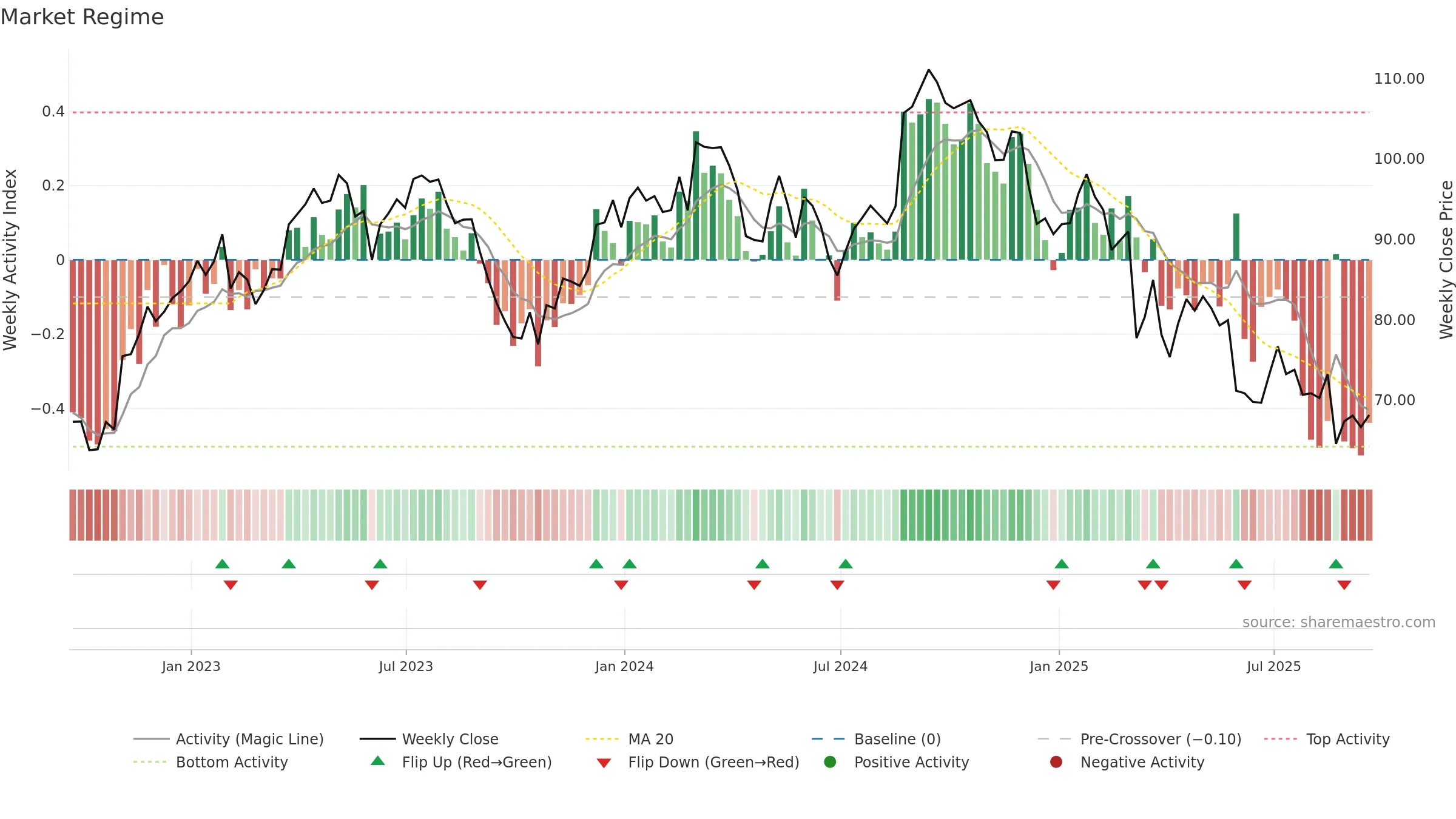This screenshot has height=819, width=1456.
Task: Click the 0.4 activity axis label
Action: (53, 112)
